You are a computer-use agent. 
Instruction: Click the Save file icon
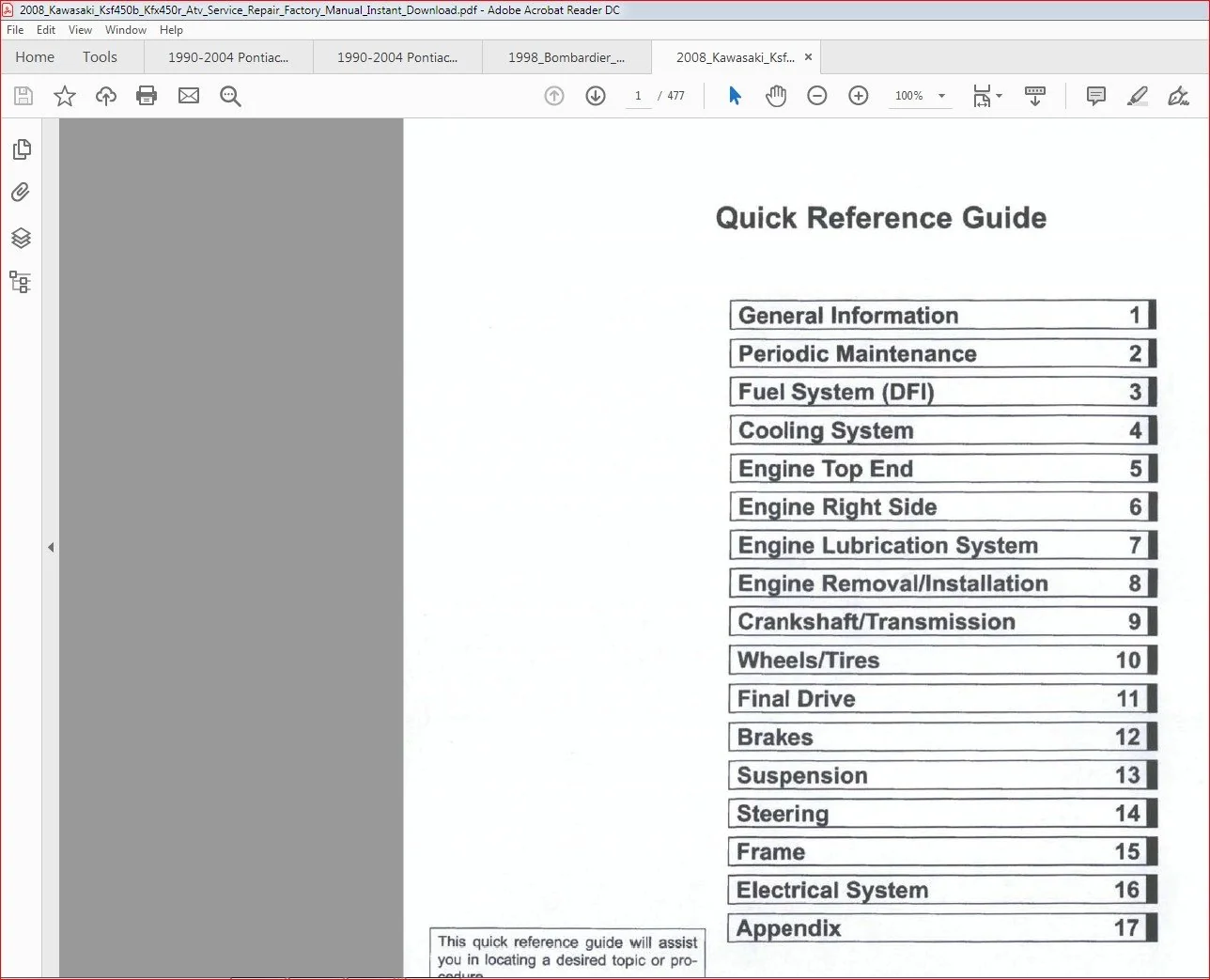coord(23,96)
